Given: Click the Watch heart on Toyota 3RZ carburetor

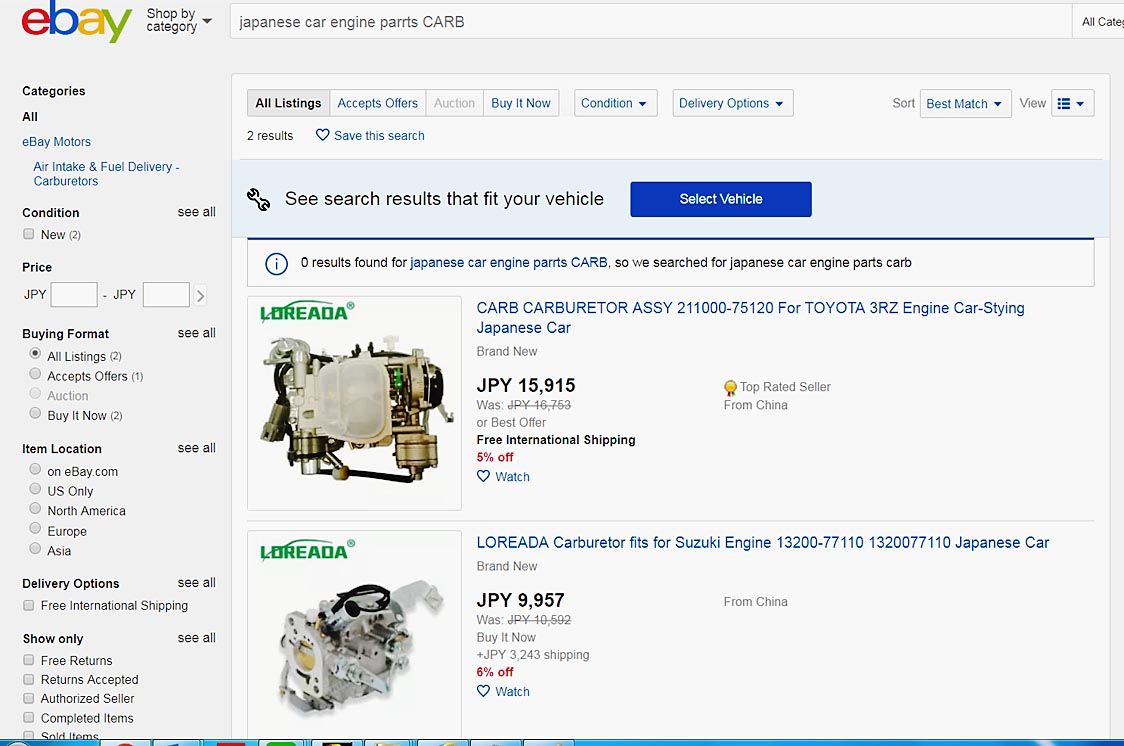Looking at the screenshot, I should pos(484,477).
